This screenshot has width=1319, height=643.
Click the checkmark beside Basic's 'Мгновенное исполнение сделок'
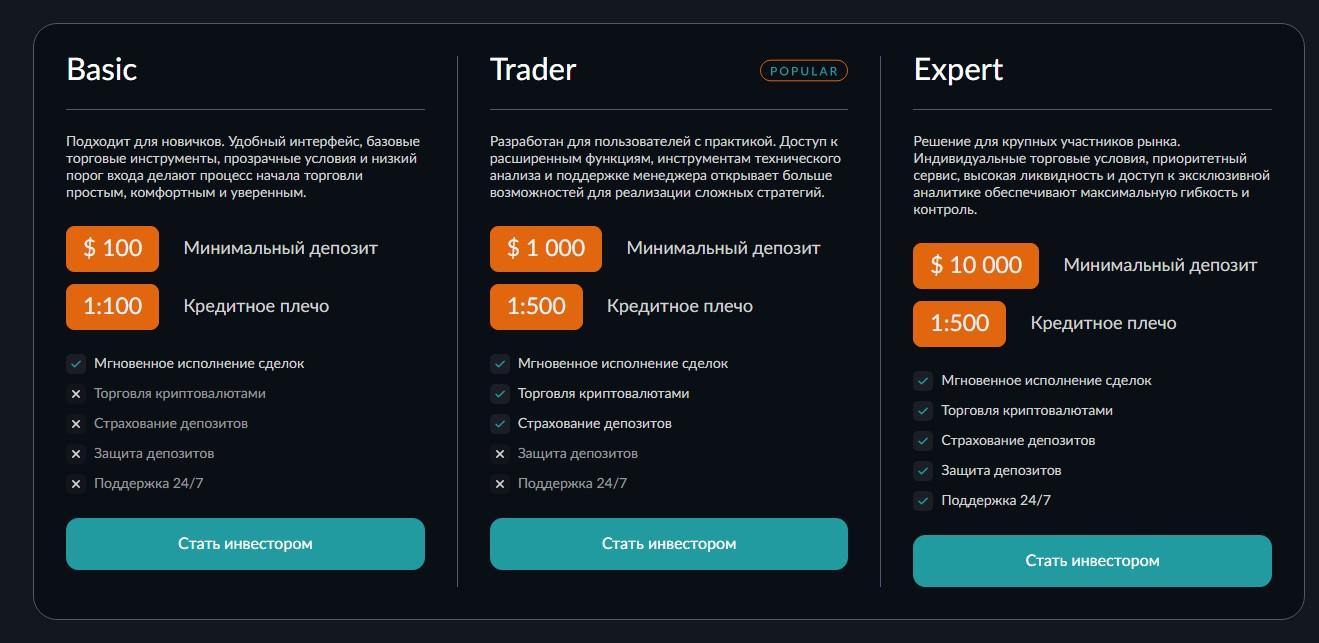coord(76,364)
